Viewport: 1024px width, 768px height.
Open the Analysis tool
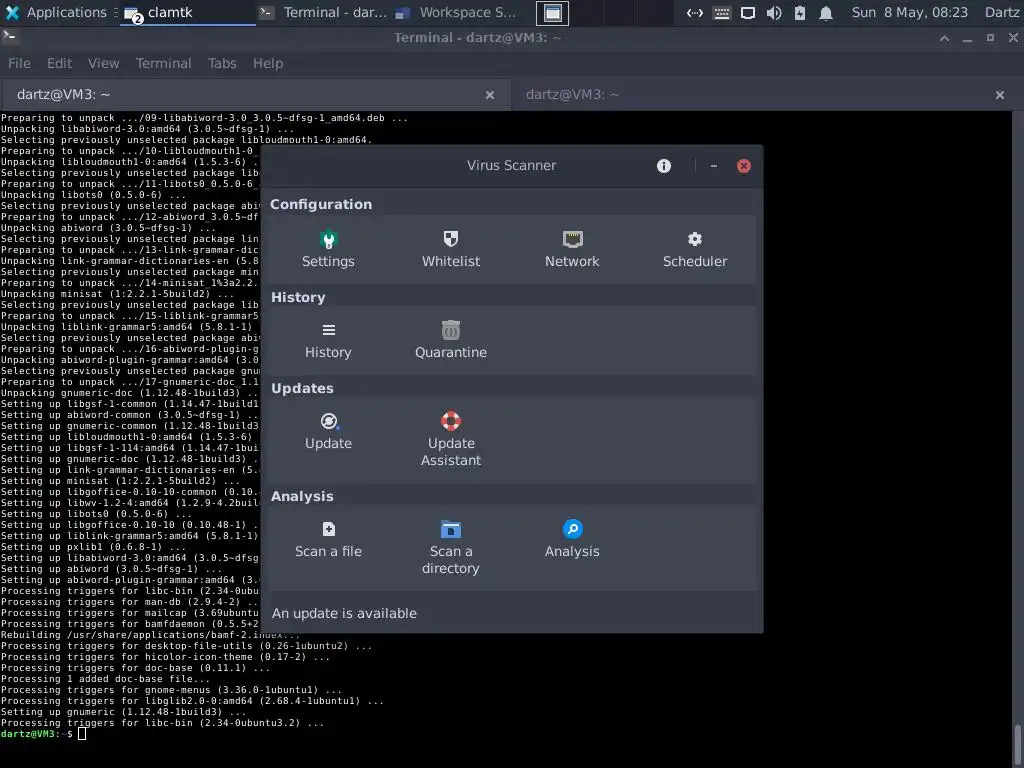[x=572, y=539]
